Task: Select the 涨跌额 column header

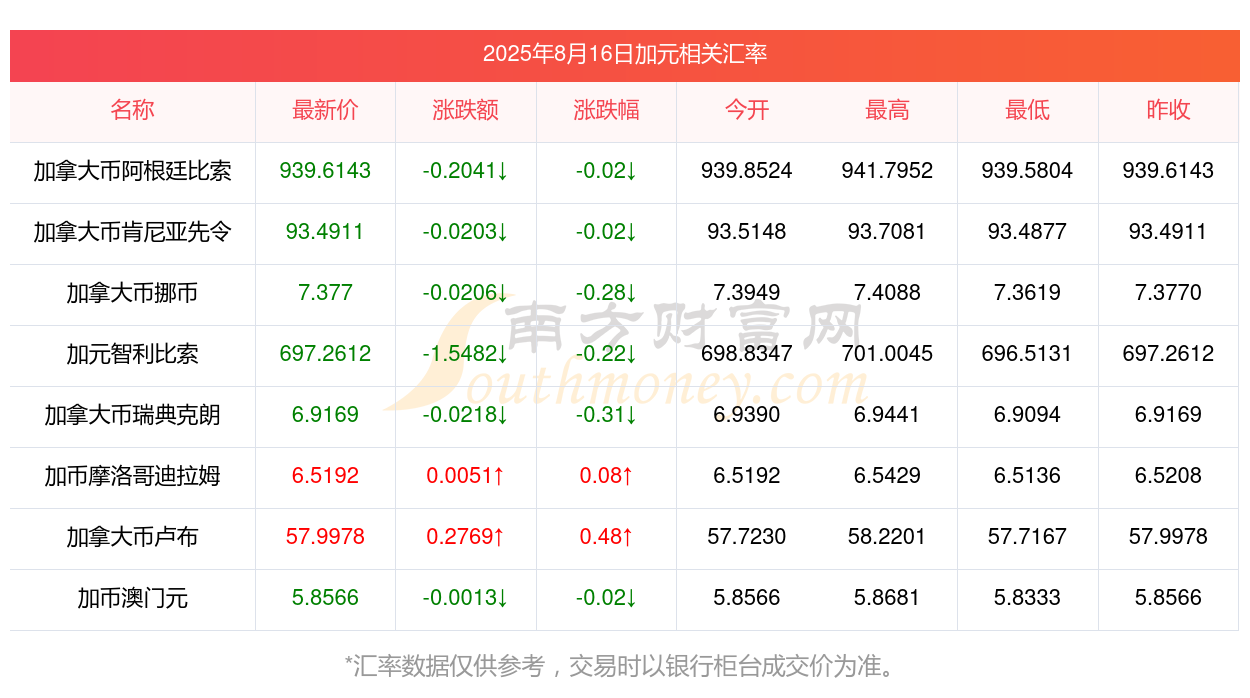Action: coord(466,110)
